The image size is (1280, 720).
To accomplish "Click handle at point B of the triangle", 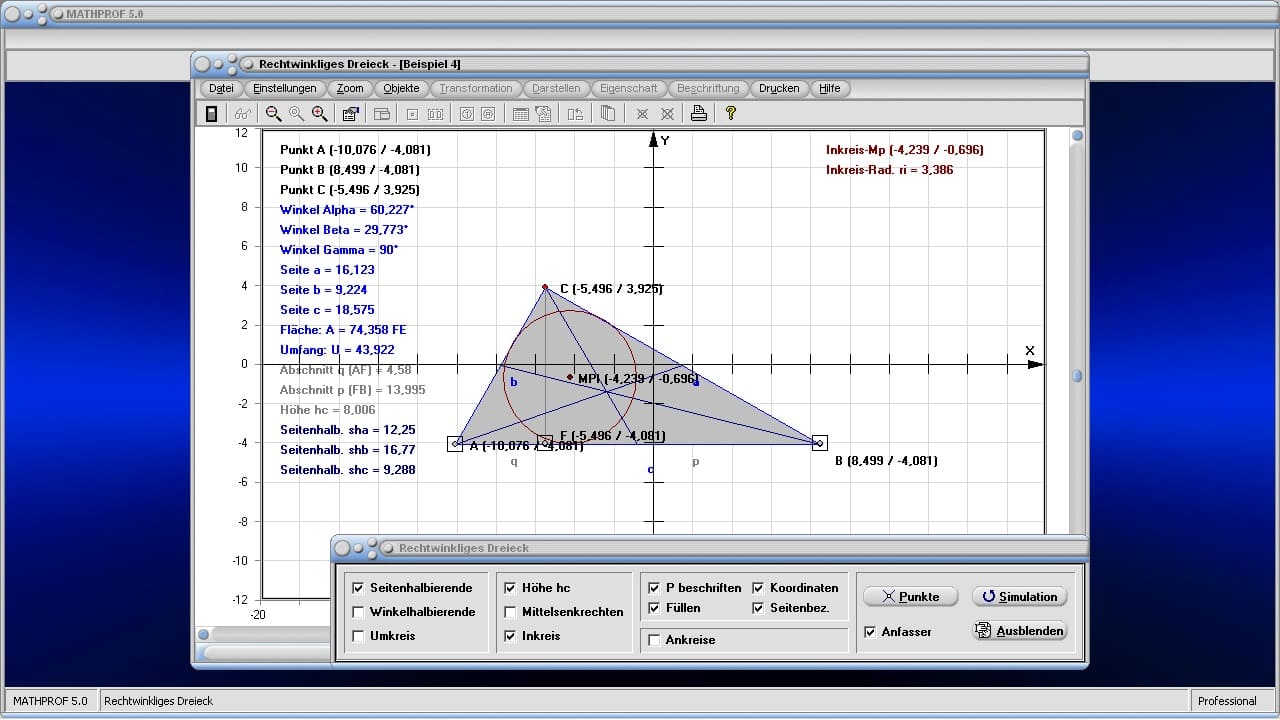I will (x=820, y=443).
